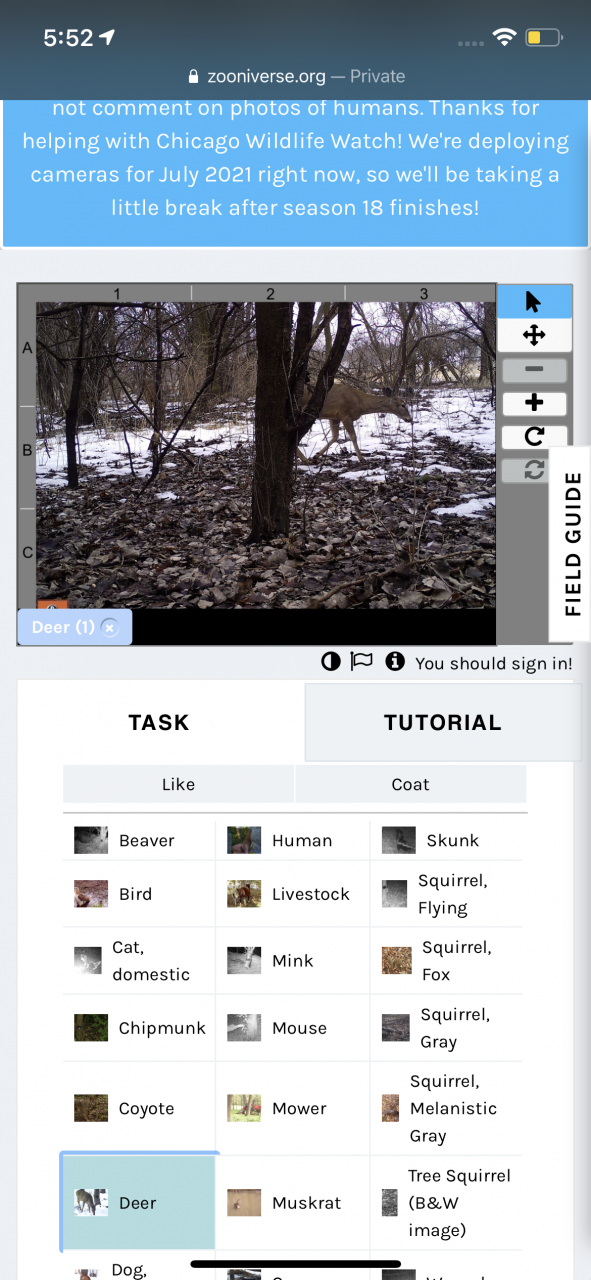Open the Field Guide side tab

(572, 544)
